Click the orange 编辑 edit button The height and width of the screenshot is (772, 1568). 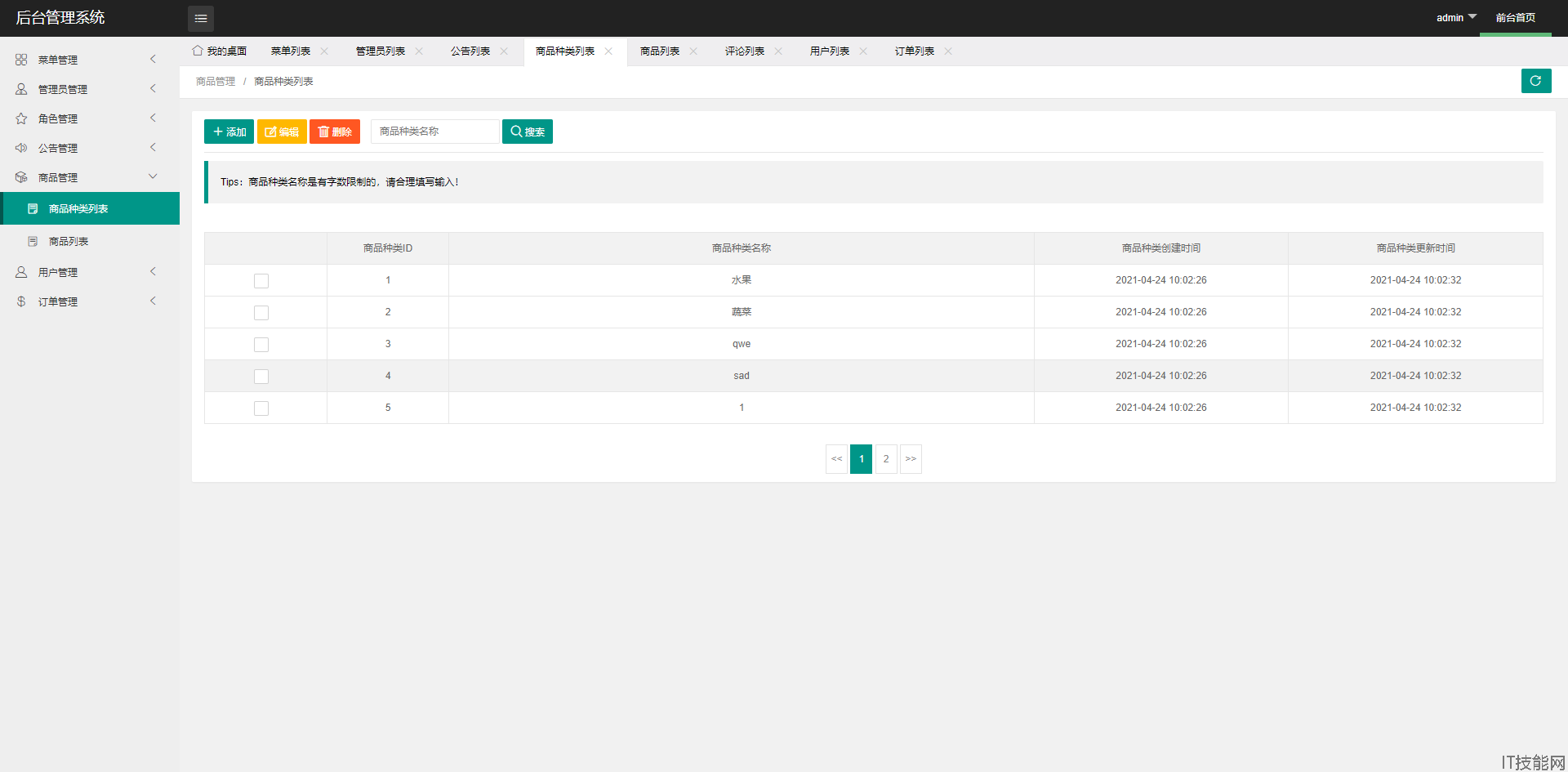[282, 132]
